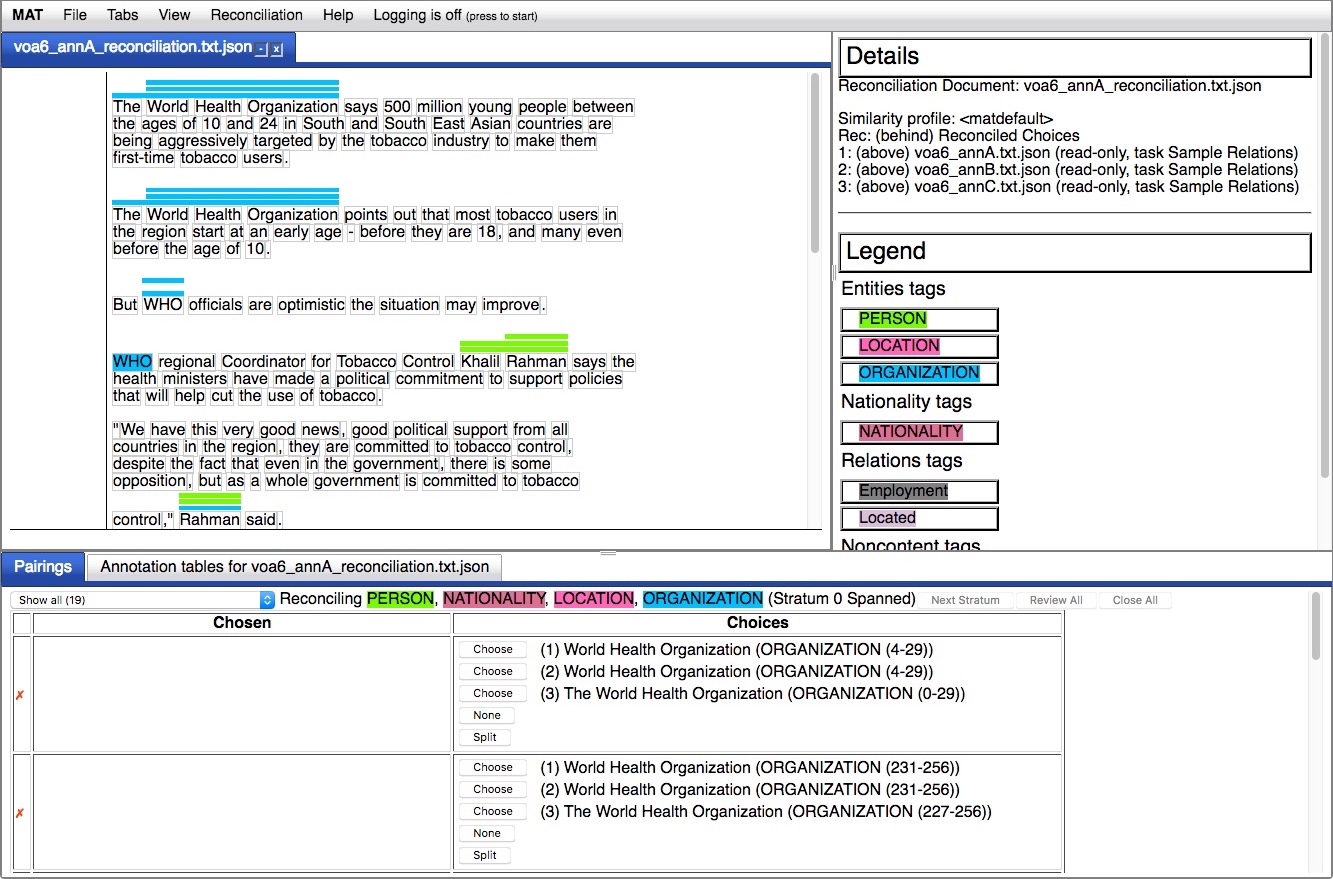Select the LOCATION tag in the legend
Viewport: 1333px width, 879px height.
920,346
